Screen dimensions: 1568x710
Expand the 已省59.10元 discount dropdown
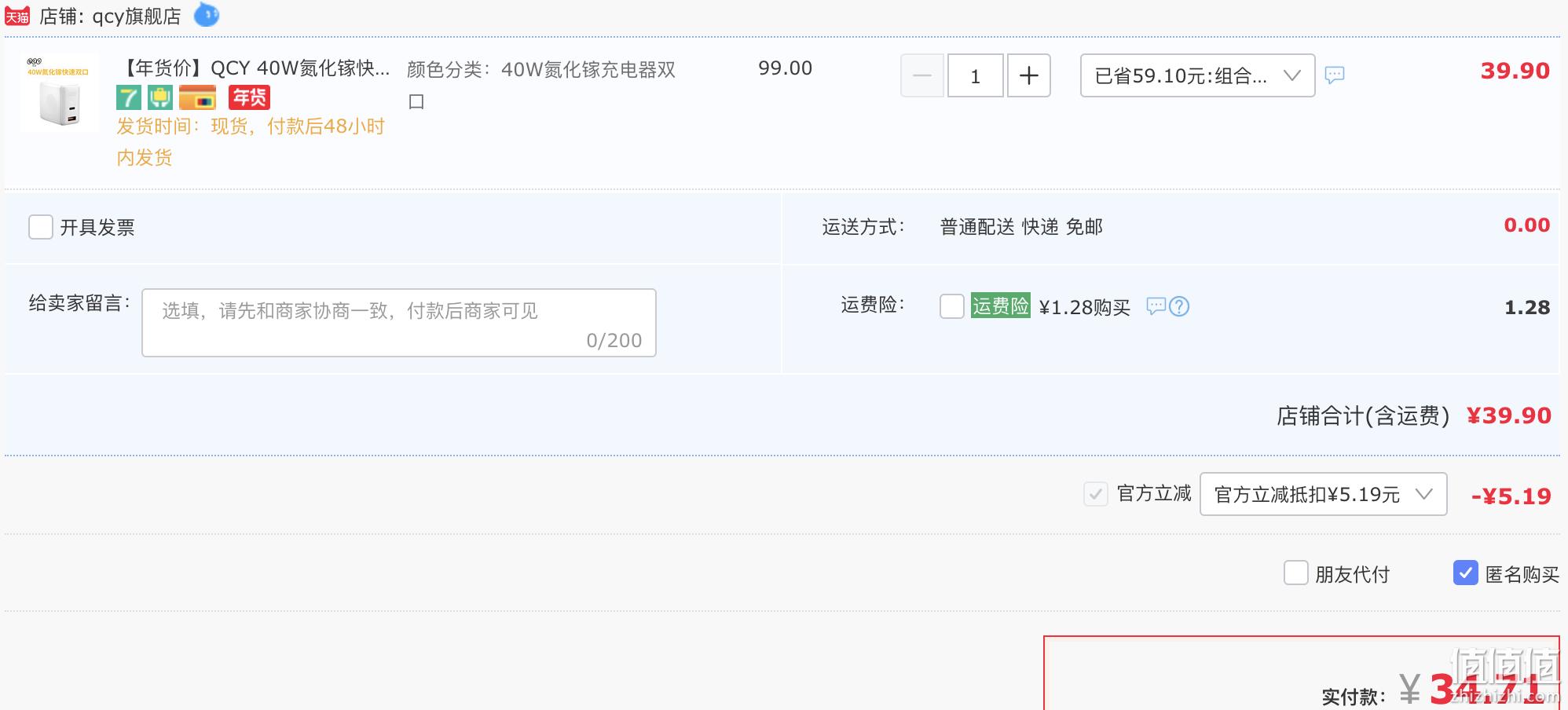(x=1198, y=75)
